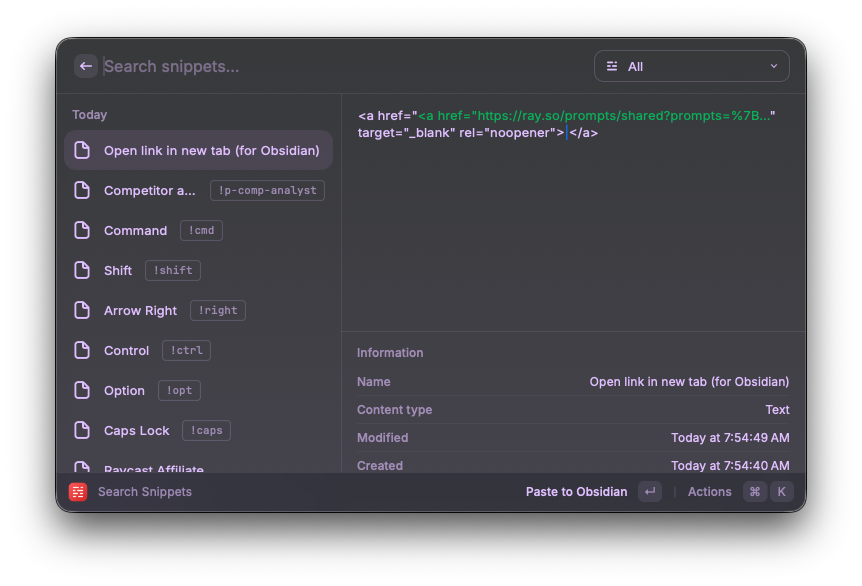This screenshot has width=862, height=586.
Task: Select the Command snippet
Action: [x=135, y=230]
